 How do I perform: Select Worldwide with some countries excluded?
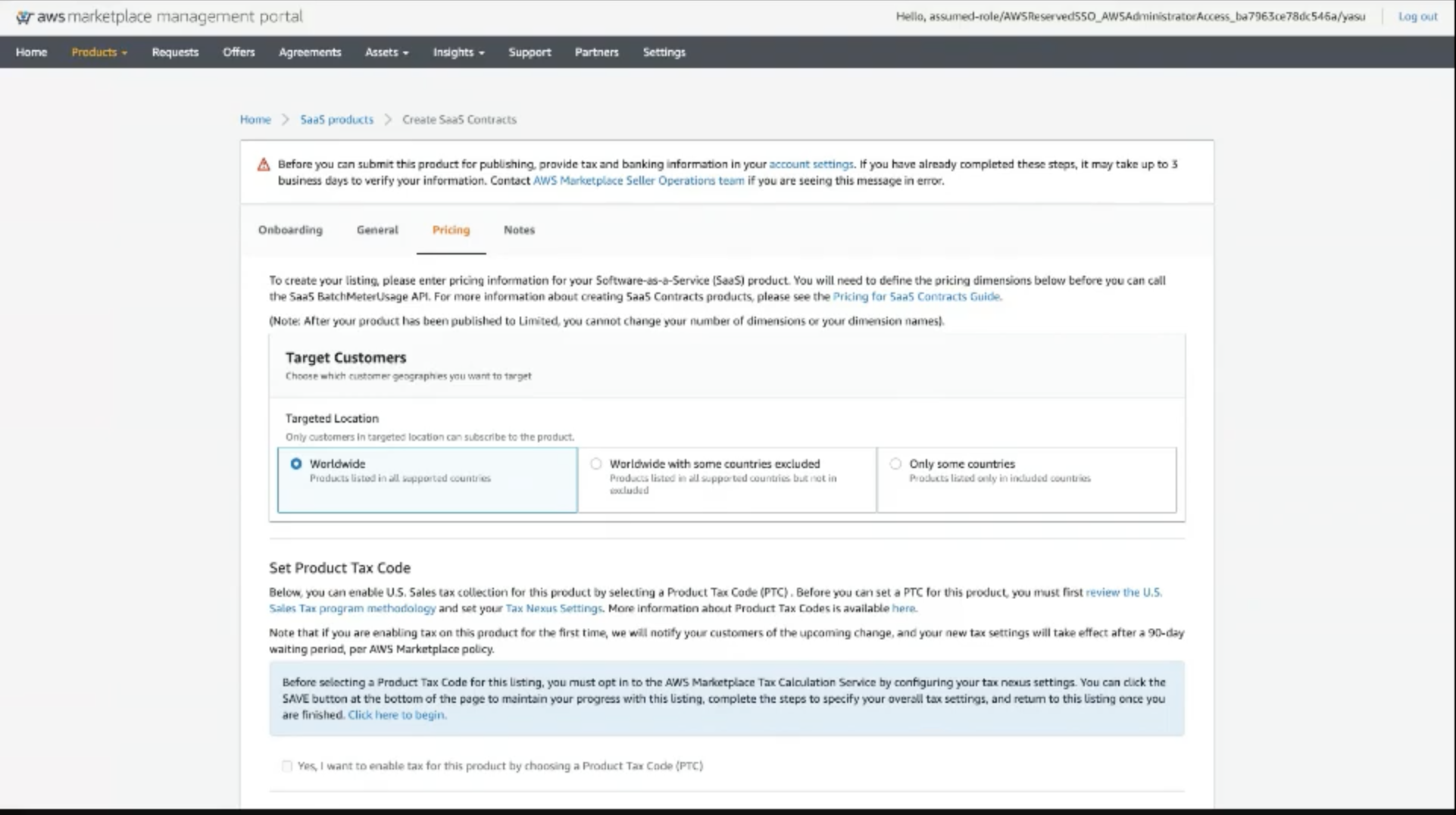coord(596,464)
